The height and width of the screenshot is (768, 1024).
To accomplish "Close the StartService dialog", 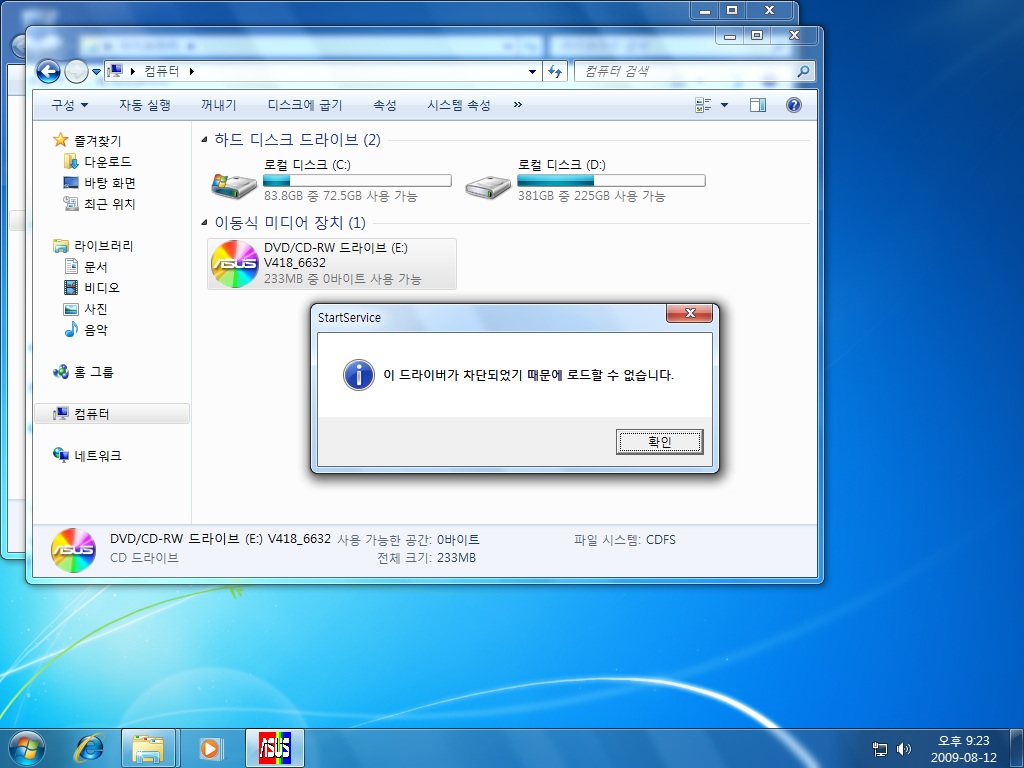I will 689,313.
